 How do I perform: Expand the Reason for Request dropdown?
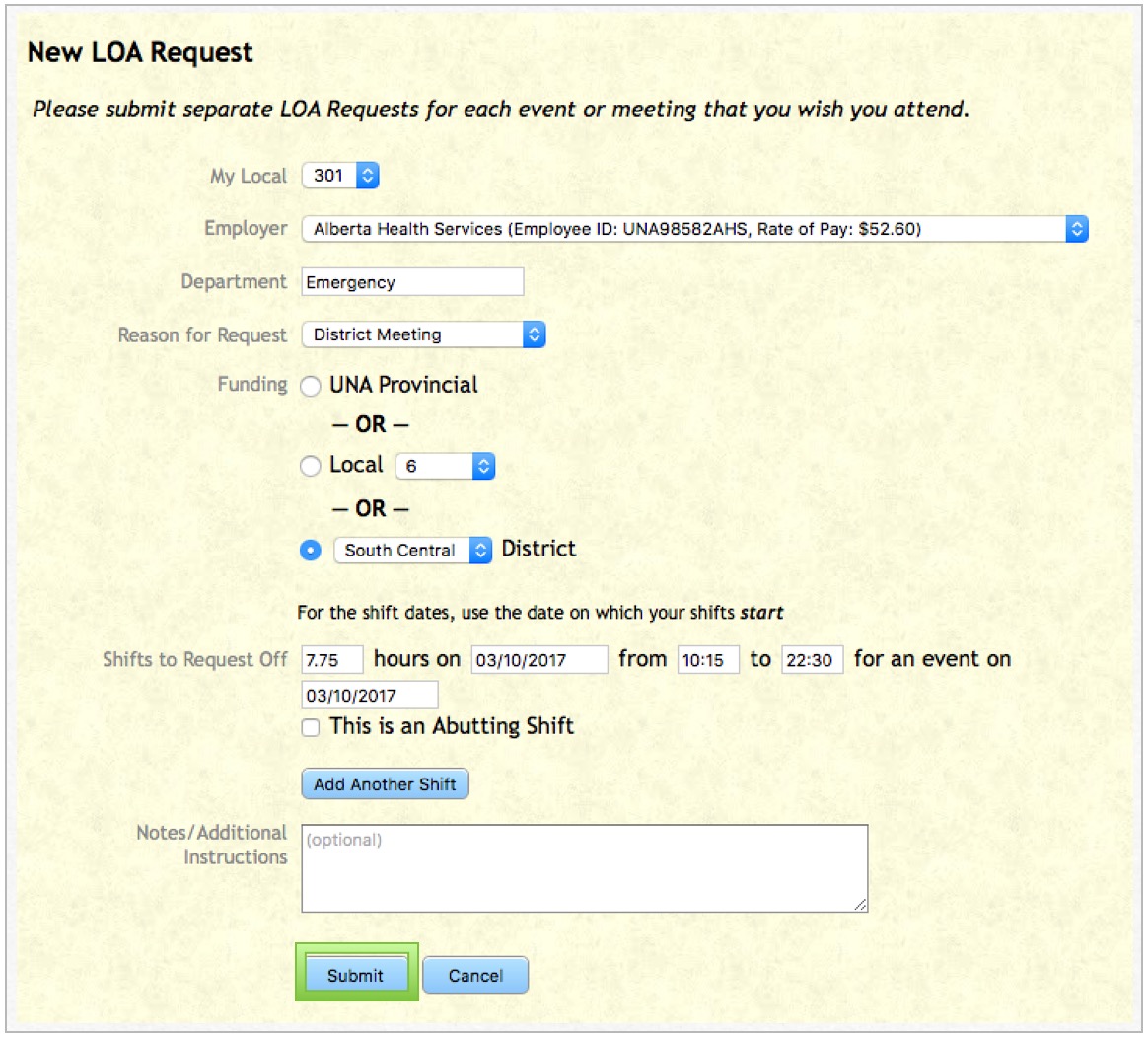point(422,334)
